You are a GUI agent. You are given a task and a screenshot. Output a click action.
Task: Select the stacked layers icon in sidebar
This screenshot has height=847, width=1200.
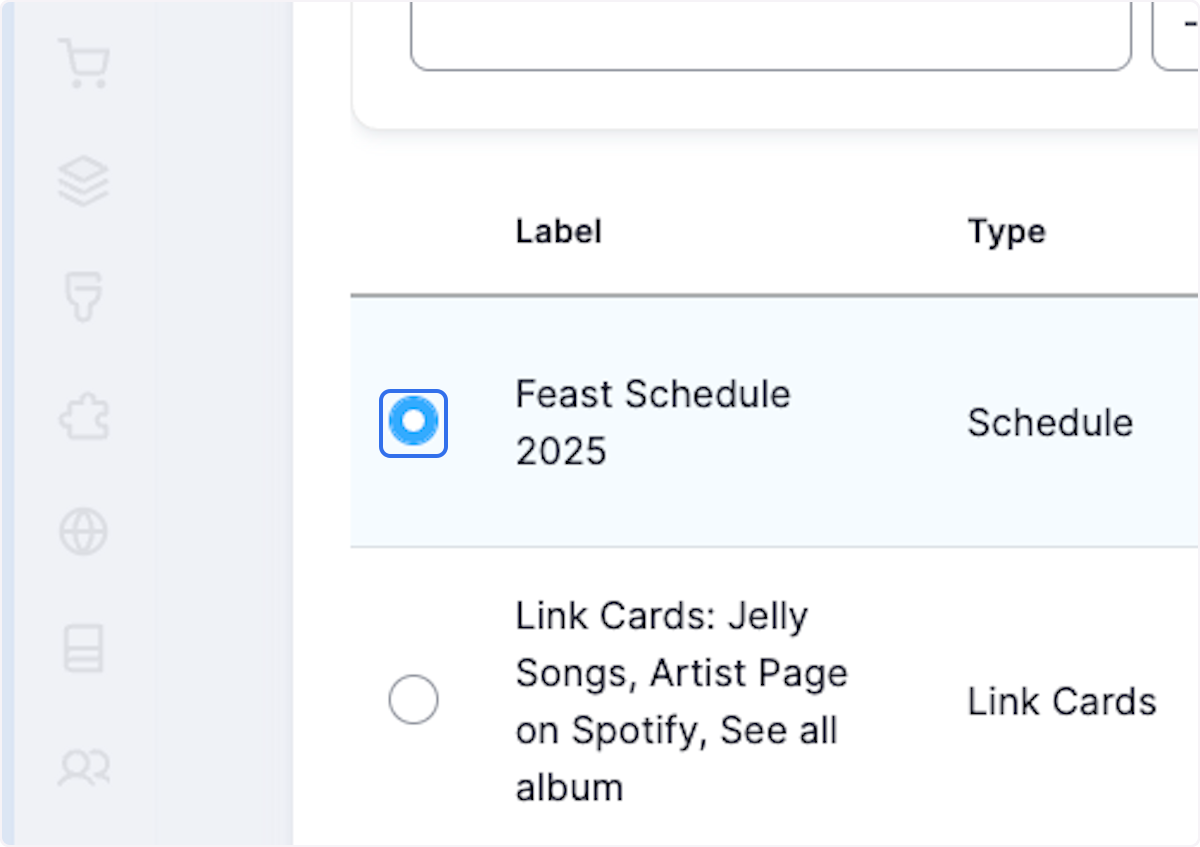[84, 181]
